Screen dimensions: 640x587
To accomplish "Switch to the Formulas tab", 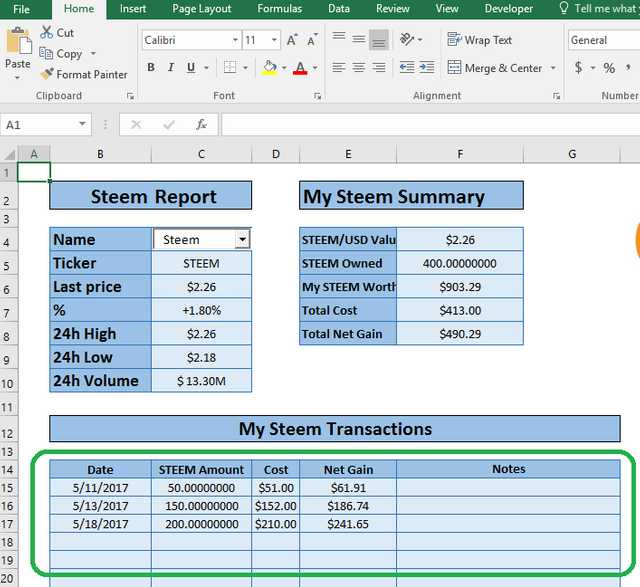I will tap(280, 9).
